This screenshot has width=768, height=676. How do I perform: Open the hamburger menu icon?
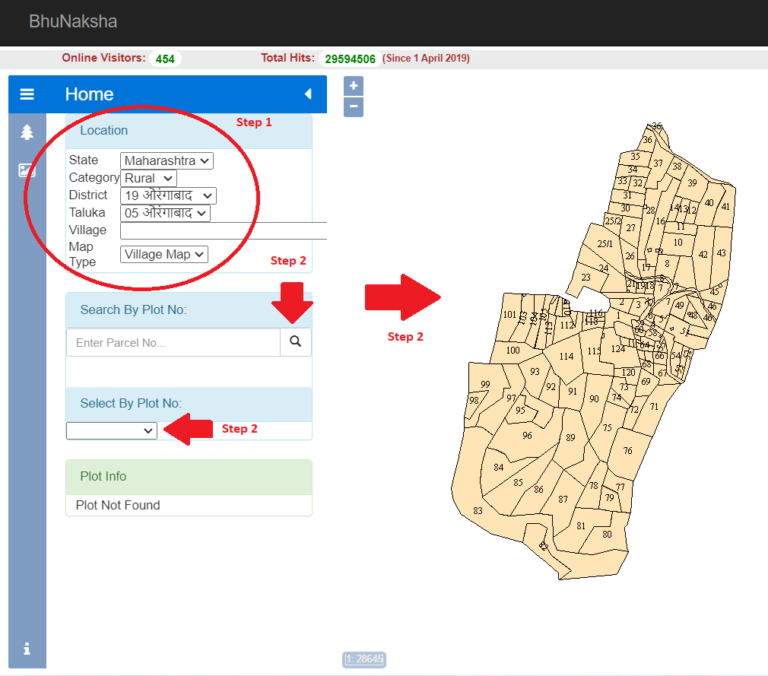pyautogui.click(x=27, y=94)
